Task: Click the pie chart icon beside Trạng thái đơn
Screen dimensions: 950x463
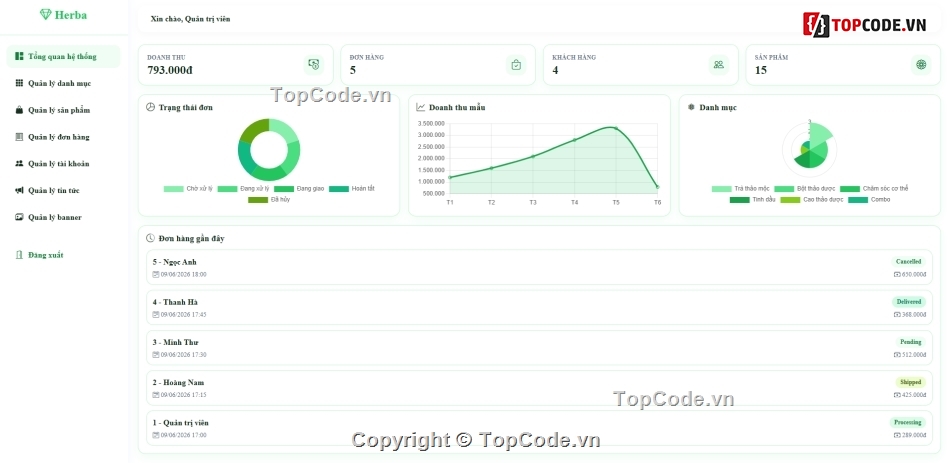Action: coord(150,107)
